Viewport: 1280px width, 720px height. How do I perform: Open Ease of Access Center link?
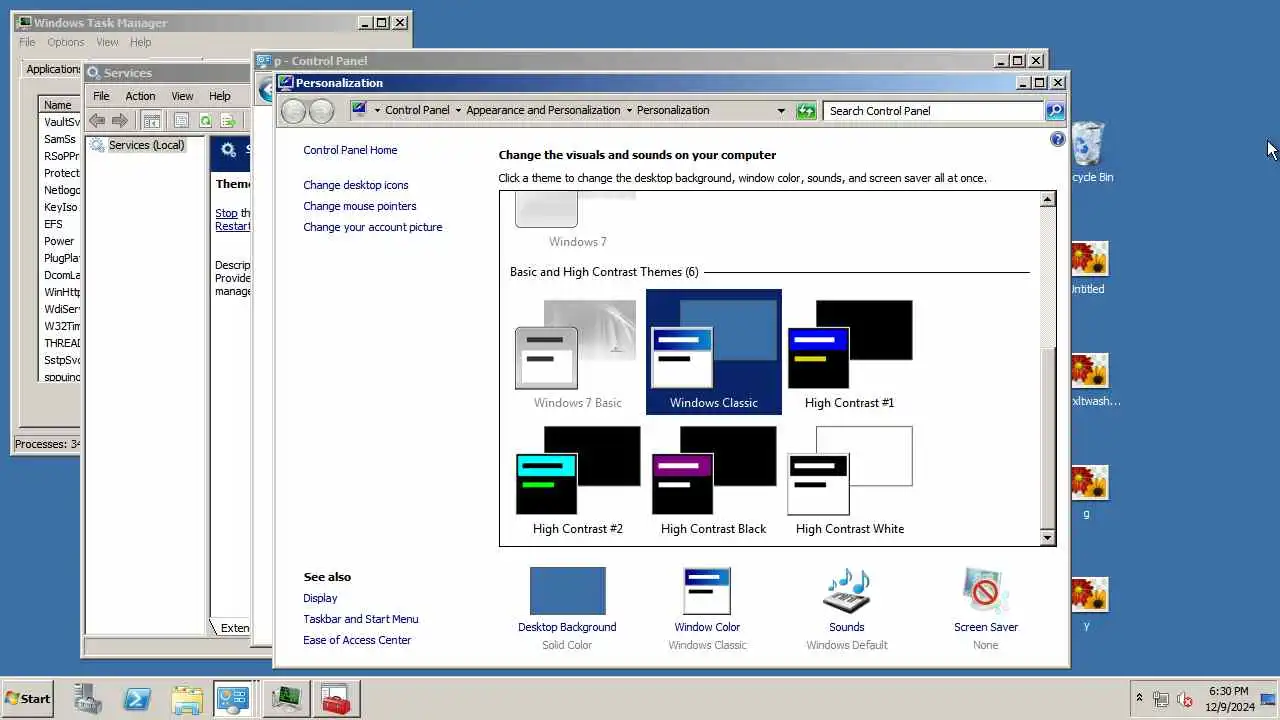click(x=357, y=640)
